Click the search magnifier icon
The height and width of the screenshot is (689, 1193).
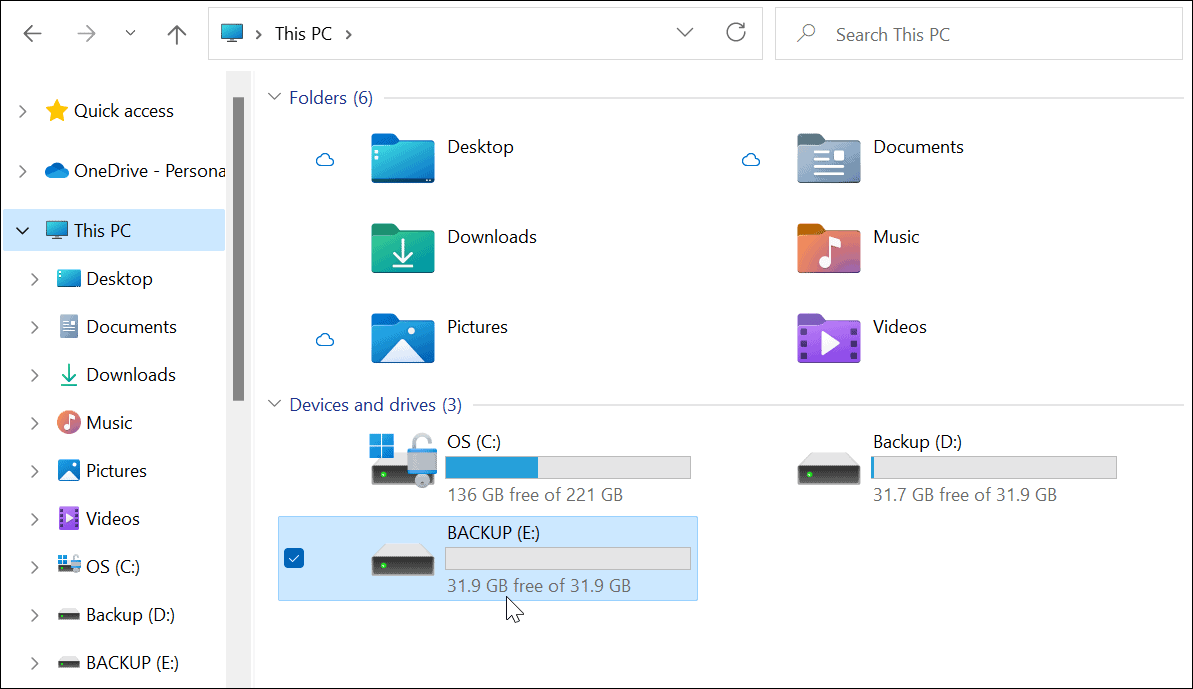tap(804, 33)
